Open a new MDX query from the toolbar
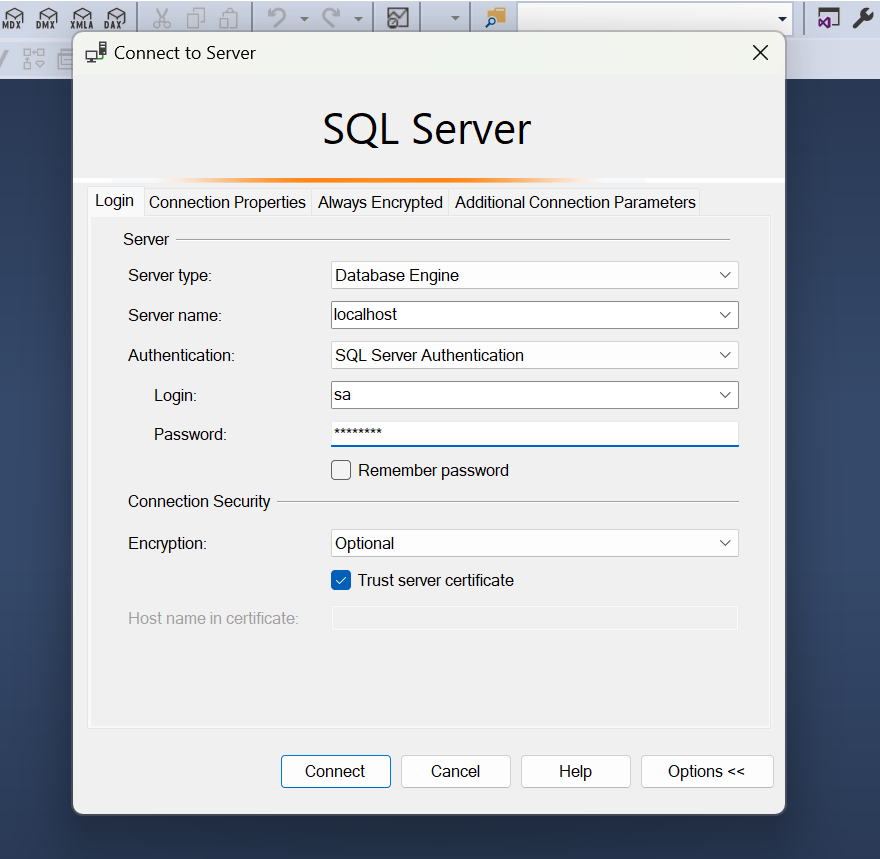880x859 pixels. point(12,18)
